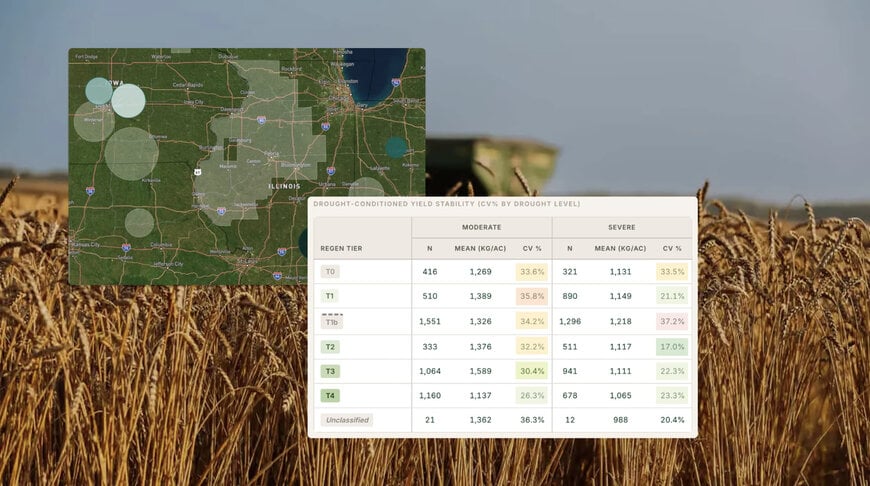Click the 22.3% CV cell
Viewport: 870px width, 486px height.
(x=672, y=371)
